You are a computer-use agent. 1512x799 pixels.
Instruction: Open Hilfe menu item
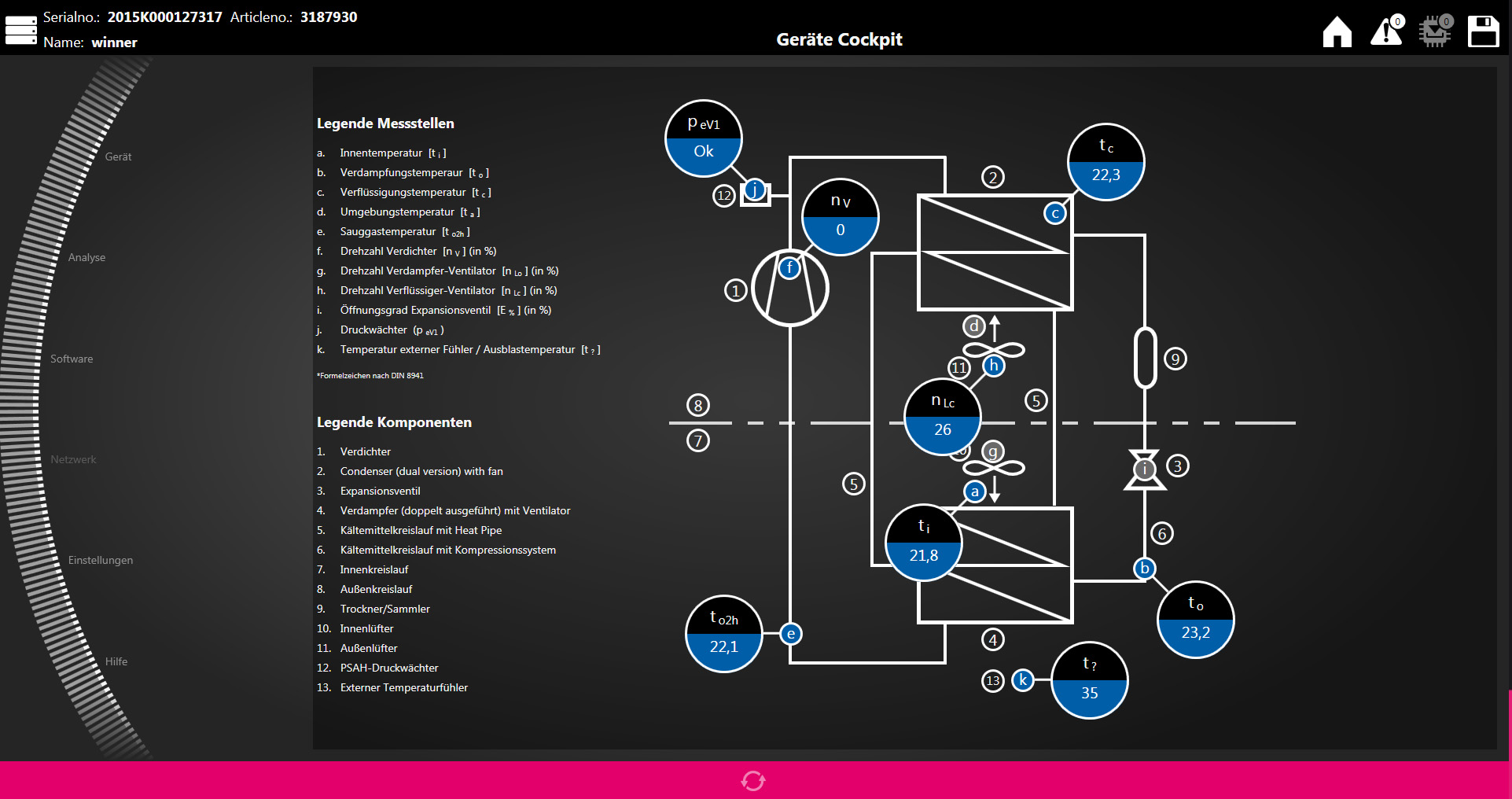[116, 661]
